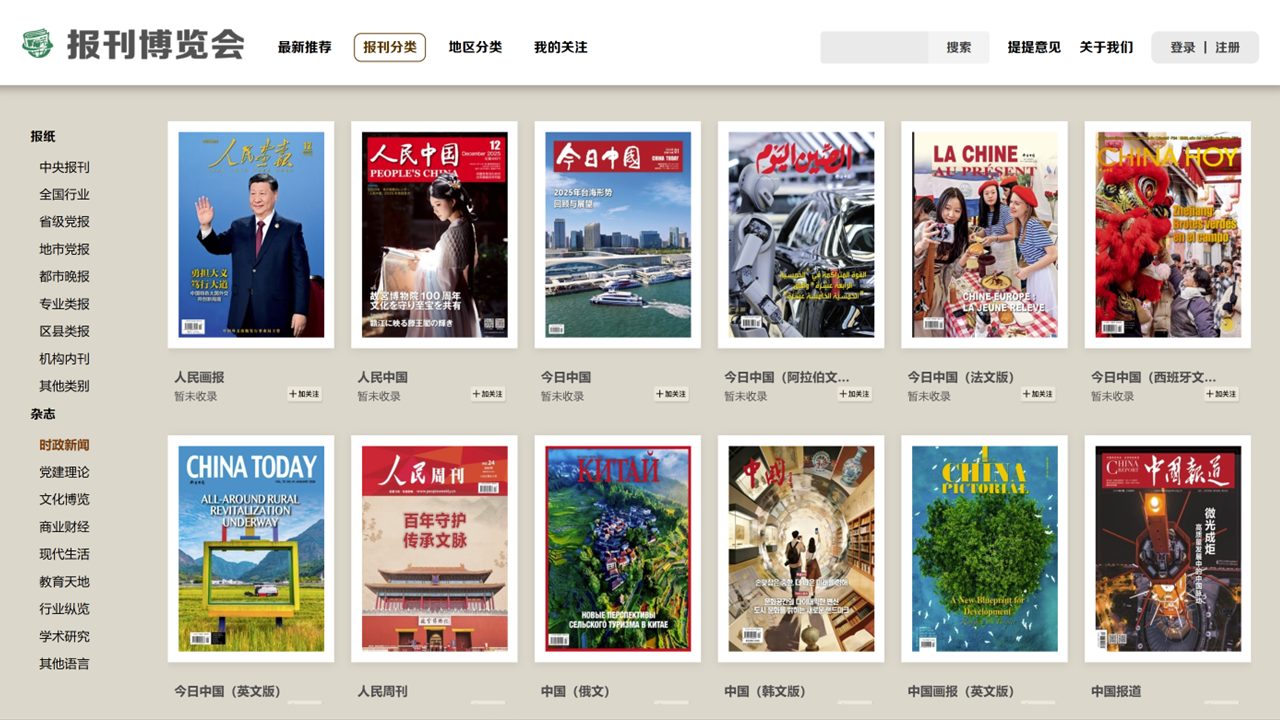Open 其他语言 category
This screenshot has height=720, width=1280.
point(65,663)
